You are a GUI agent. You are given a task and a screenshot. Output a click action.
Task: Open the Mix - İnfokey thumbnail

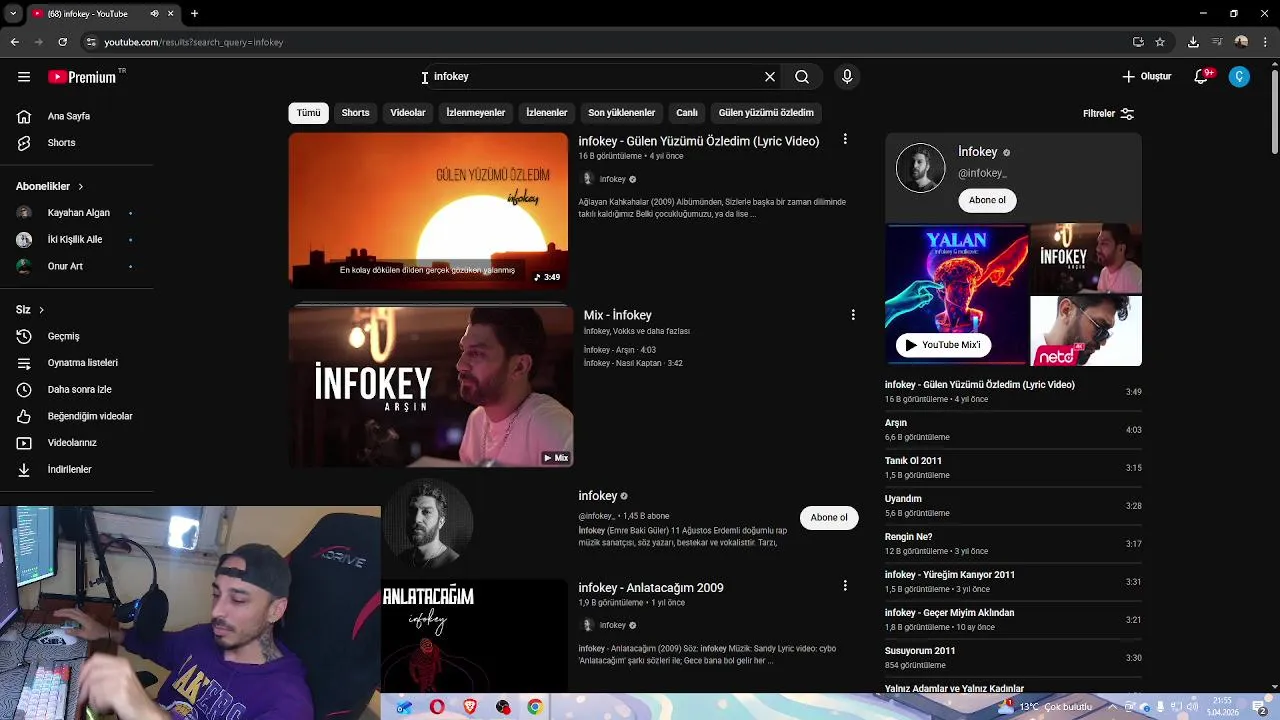click(x=431, y=386)
